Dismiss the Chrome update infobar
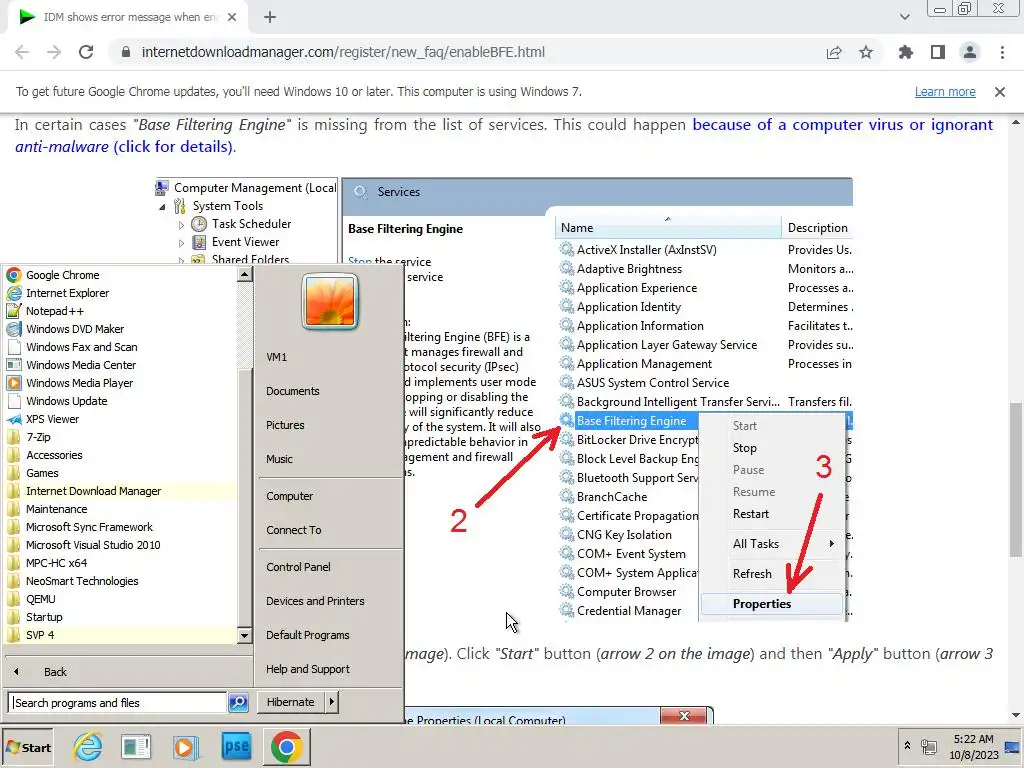The height and width of the screenshot is (768, 1024). point(1000,92)
